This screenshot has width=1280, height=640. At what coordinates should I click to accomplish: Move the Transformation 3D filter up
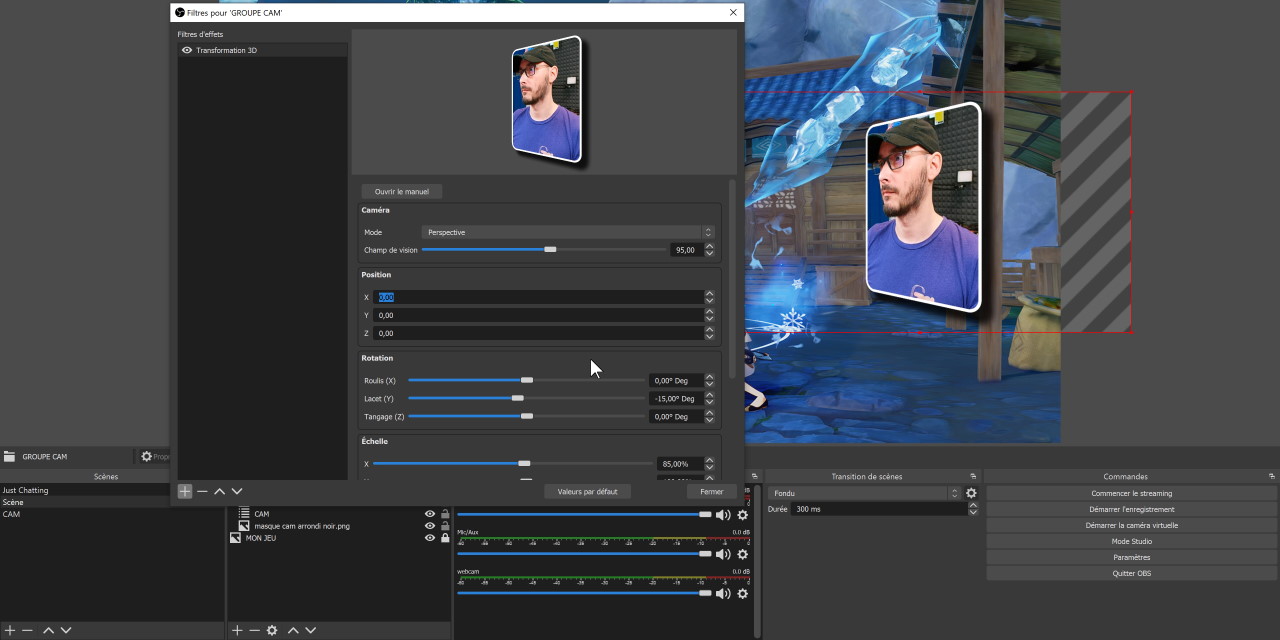[x=220, y=491]
